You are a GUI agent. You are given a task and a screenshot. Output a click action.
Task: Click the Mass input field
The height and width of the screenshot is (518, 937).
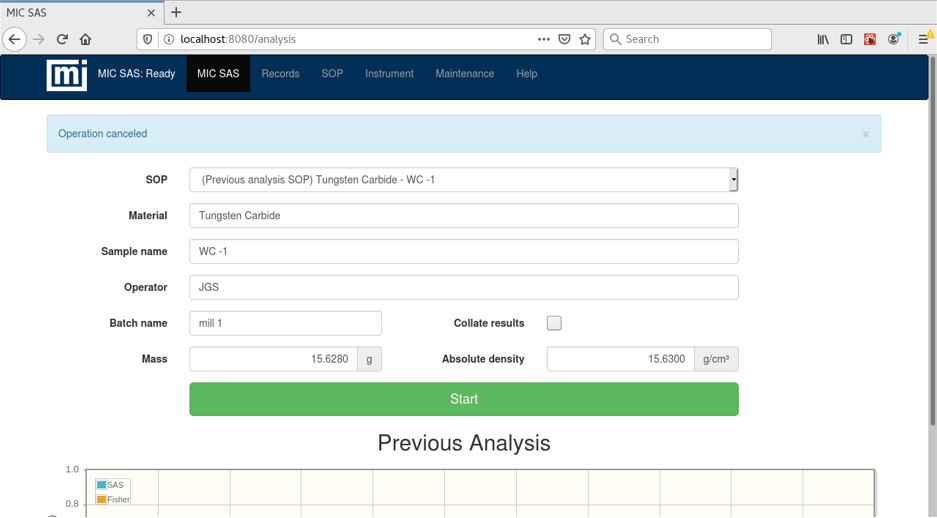pyautogui.click(x=273, y=359)
